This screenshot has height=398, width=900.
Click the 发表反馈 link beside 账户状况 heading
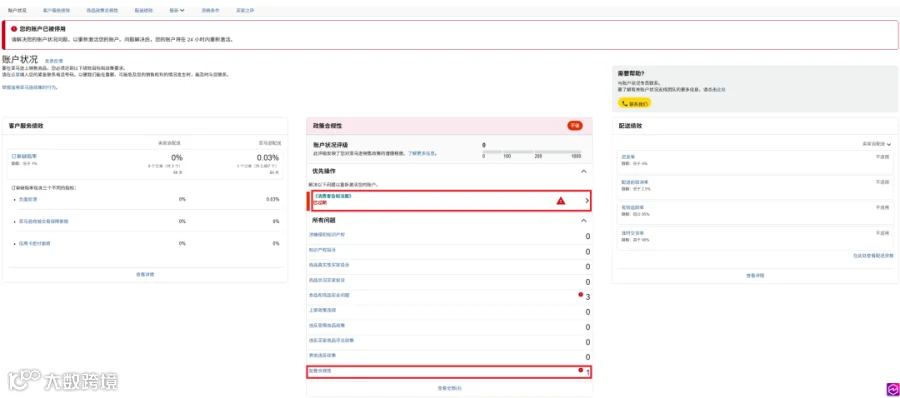[x=54, y=60]
